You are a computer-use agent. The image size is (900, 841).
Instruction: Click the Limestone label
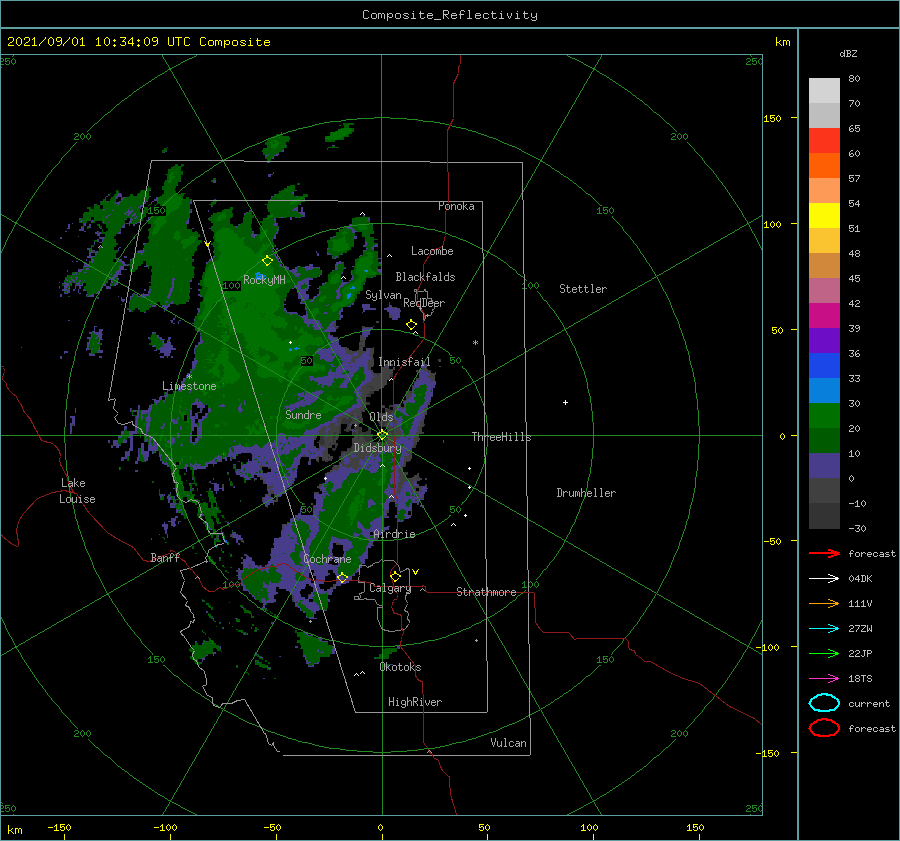pos(189,386)
